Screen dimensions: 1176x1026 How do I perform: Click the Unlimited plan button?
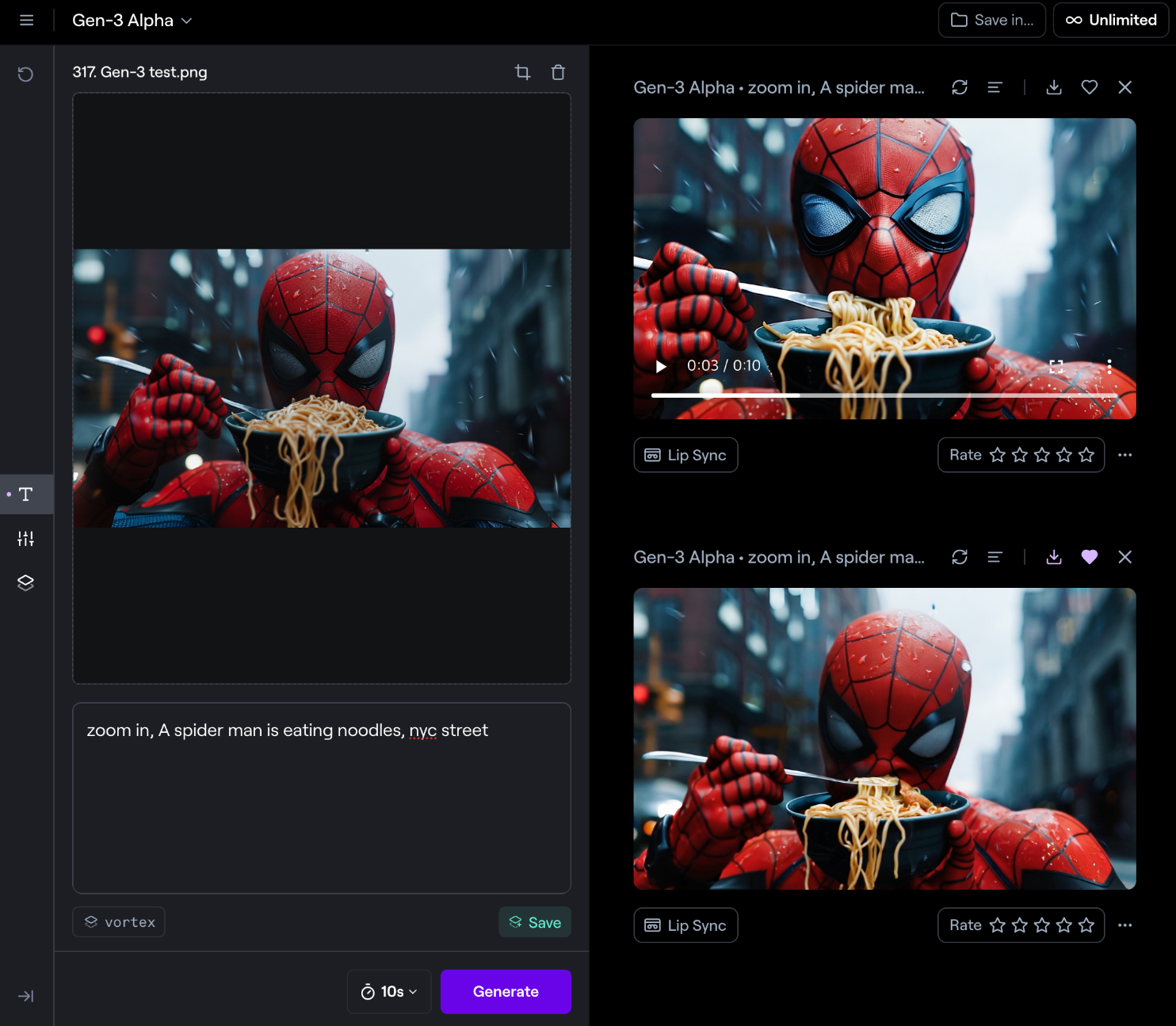1111,21
